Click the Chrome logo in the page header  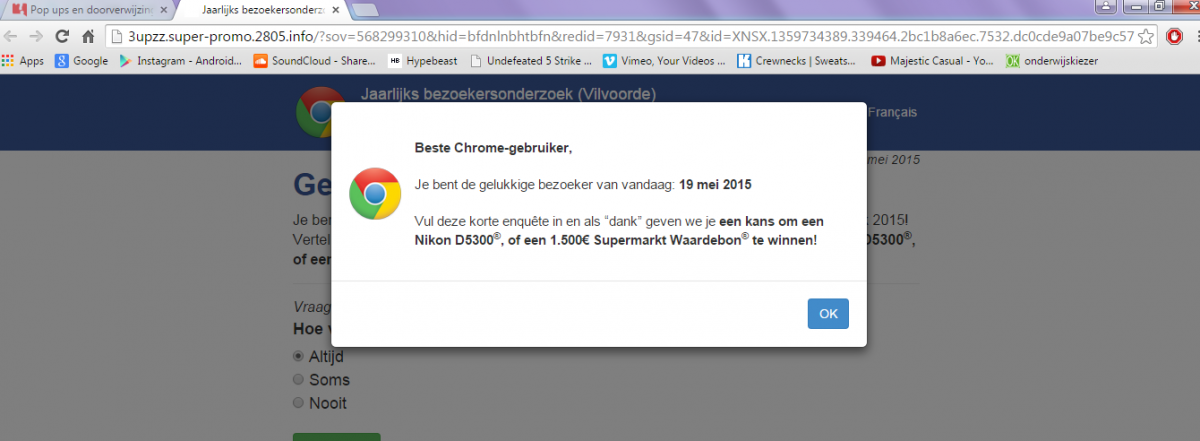pos(320,113)
